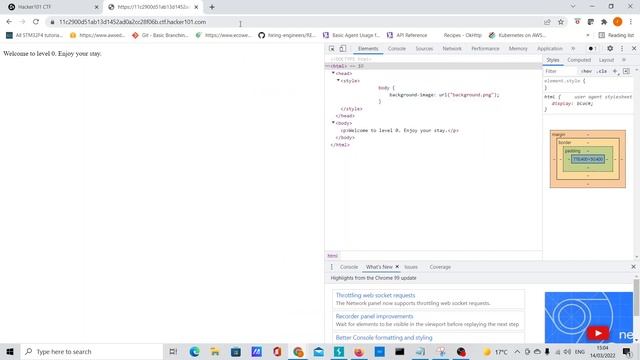The width and height of the screenshot is (640, 360).
Task: Toggle the computed styles sidebar pane icon
Action: 627,71
